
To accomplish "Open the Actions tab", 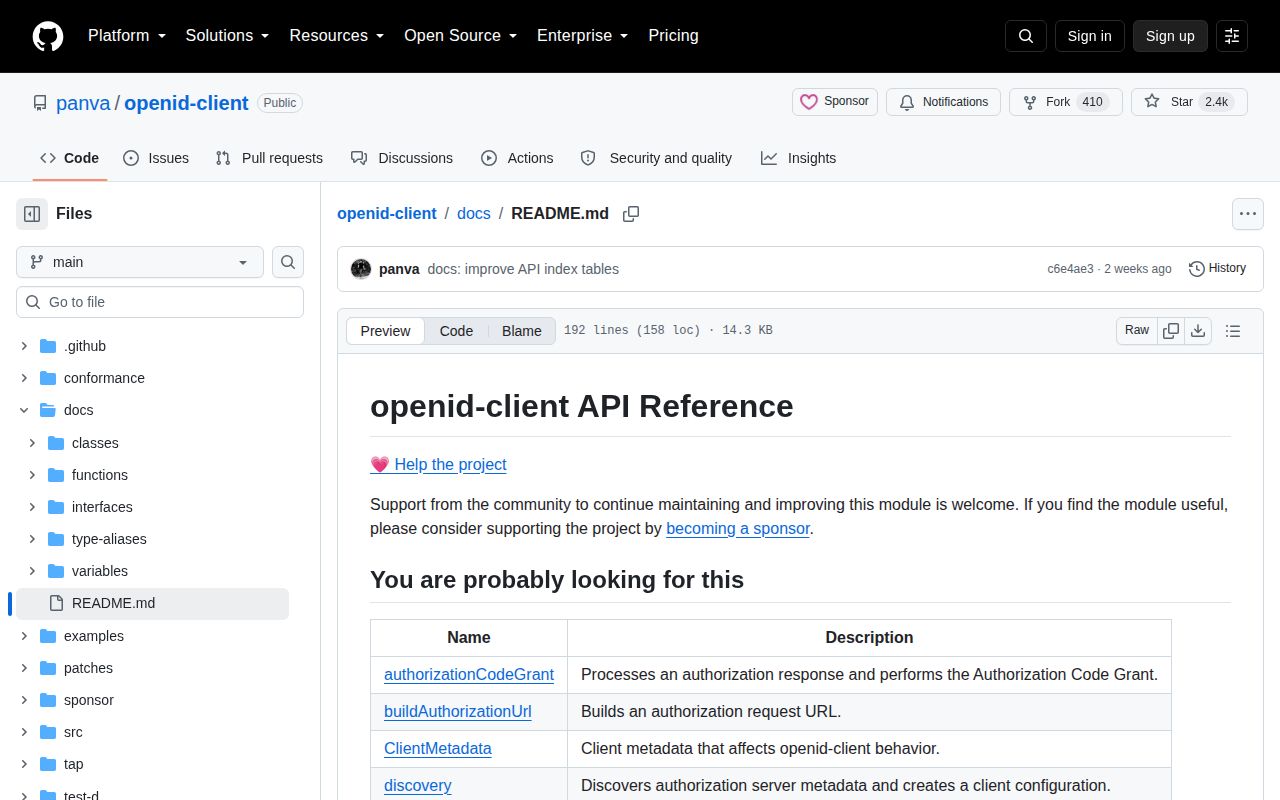I will 517,158.
